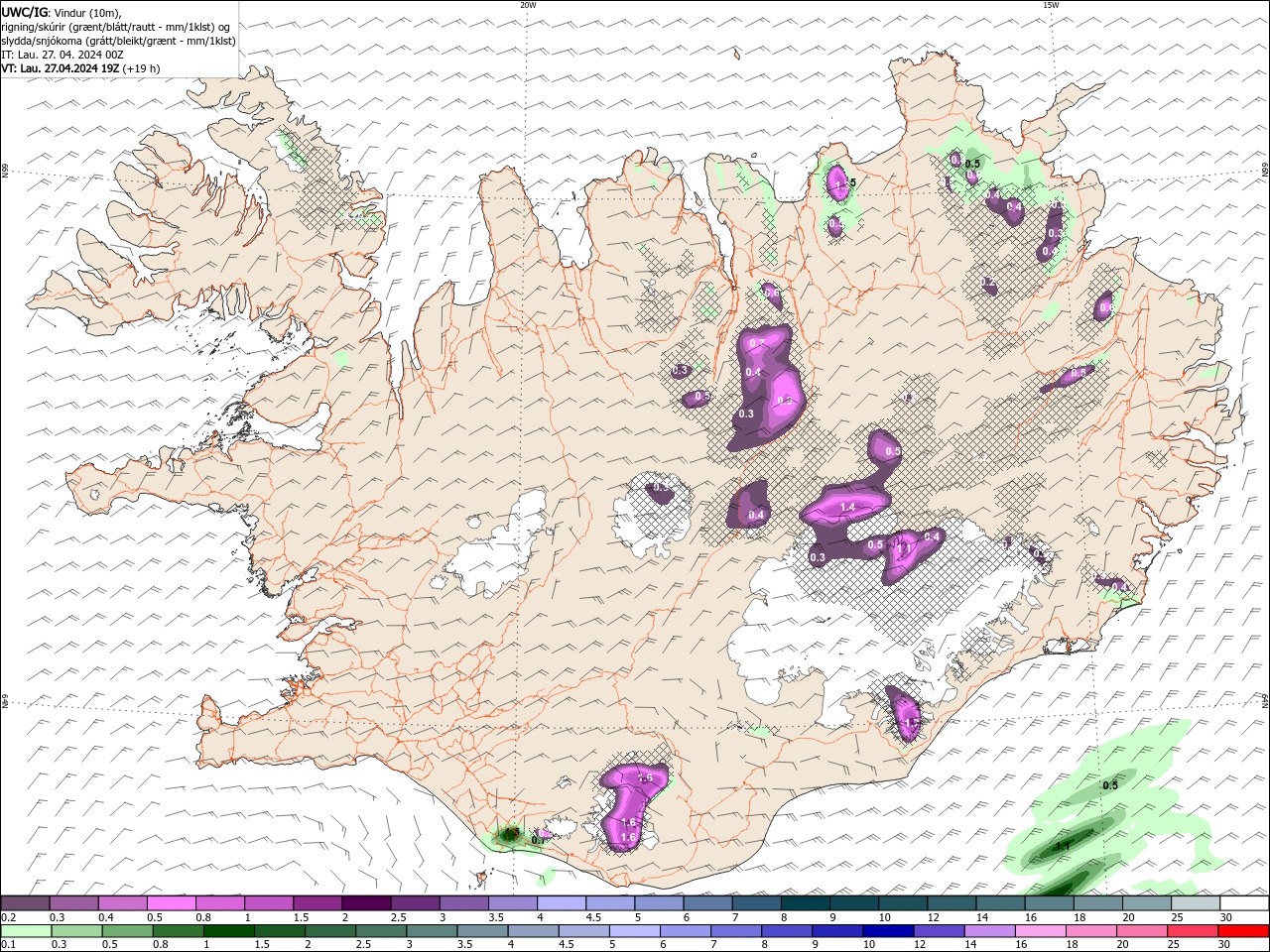Select the royal blue swatch between 9 and 10
Image resolution: width=1270 pixels, height=952 pixels.
click(837, 931)
